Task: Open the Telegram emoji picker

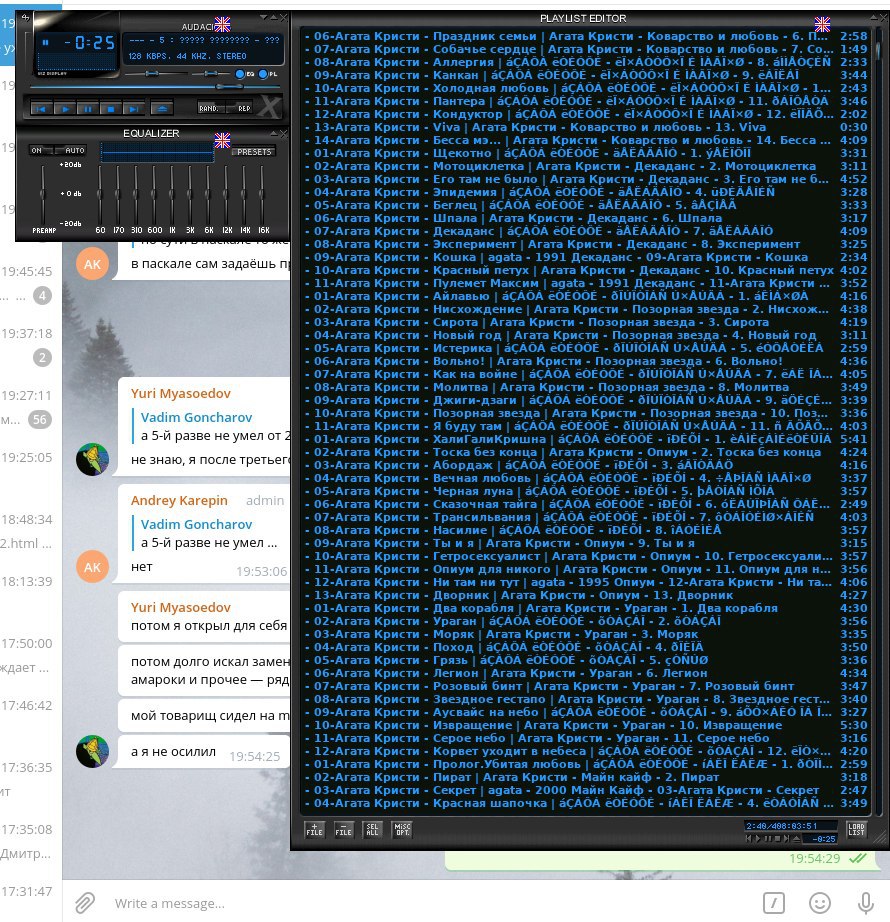Action: click(820, 903)
